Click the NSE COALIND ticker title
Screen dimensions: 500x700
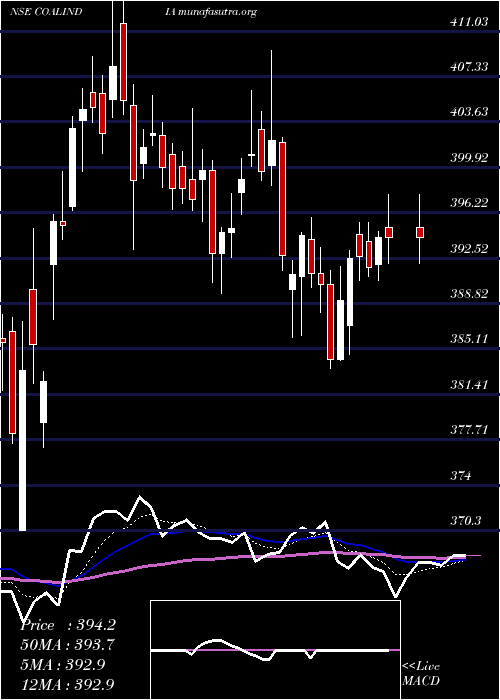(46, 12)
